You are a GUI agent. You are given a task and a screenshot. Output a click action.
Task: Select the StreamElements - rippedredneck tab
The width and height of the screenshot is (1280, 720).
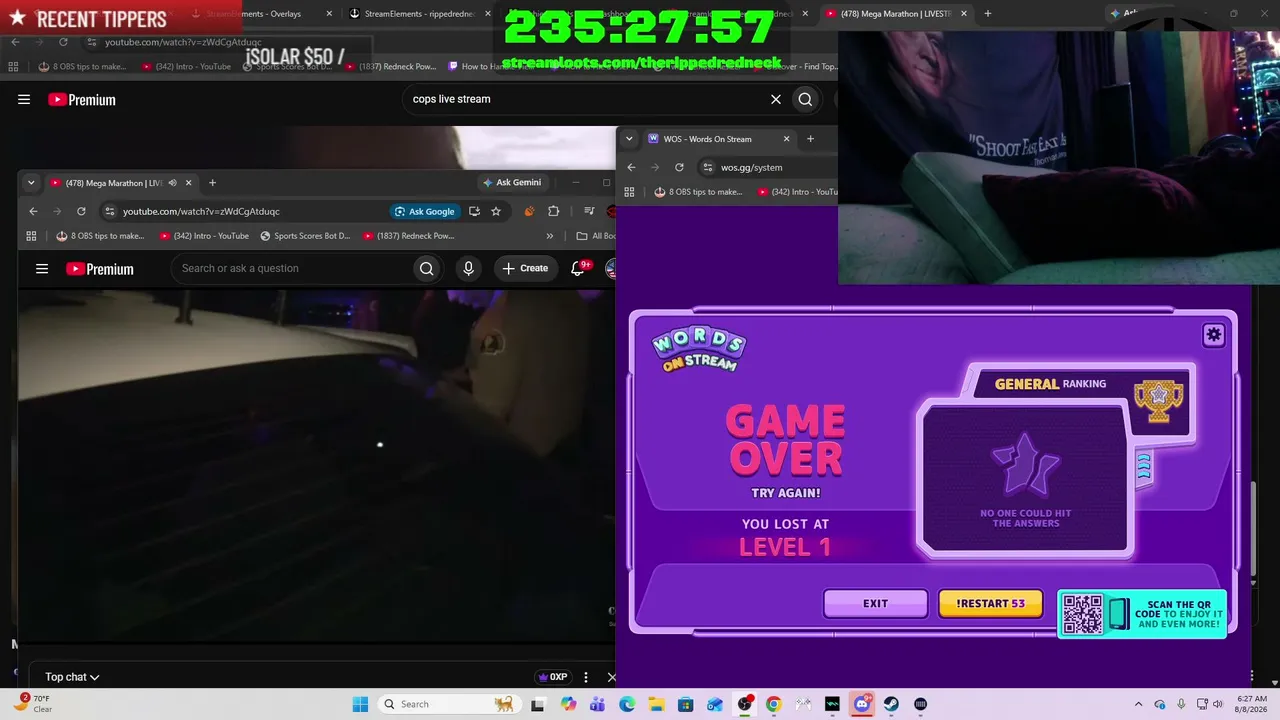point(420,14)
